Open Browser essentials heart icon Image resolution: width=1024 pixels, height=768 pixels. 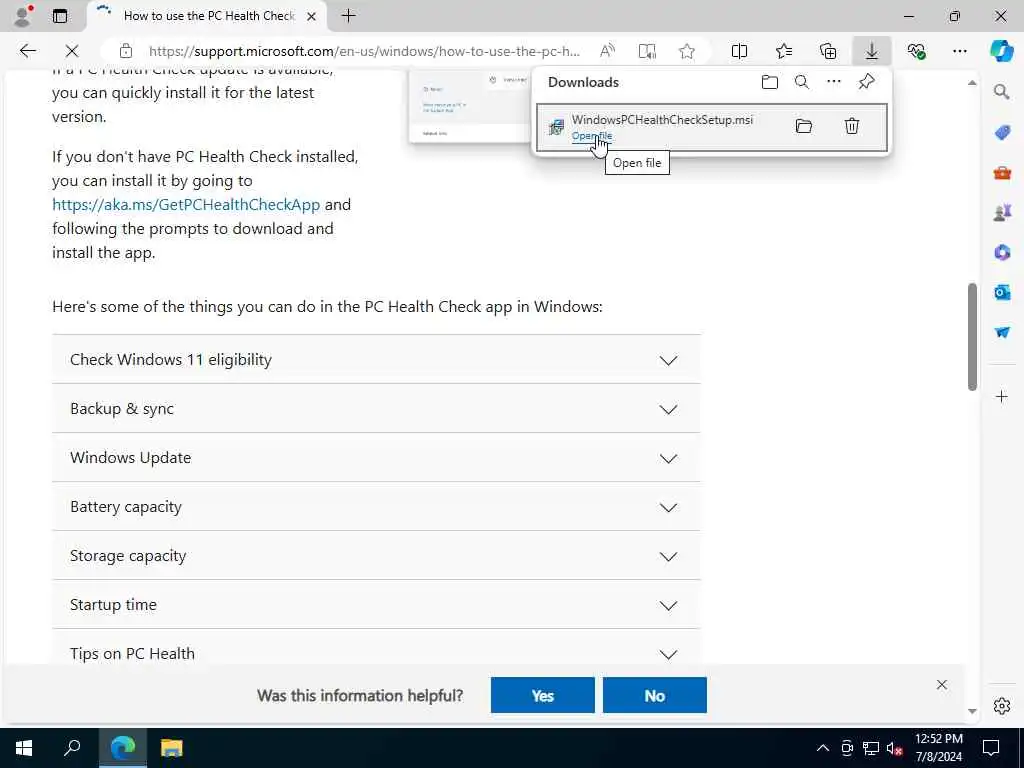pyautogui.click(x=916, y=51)
